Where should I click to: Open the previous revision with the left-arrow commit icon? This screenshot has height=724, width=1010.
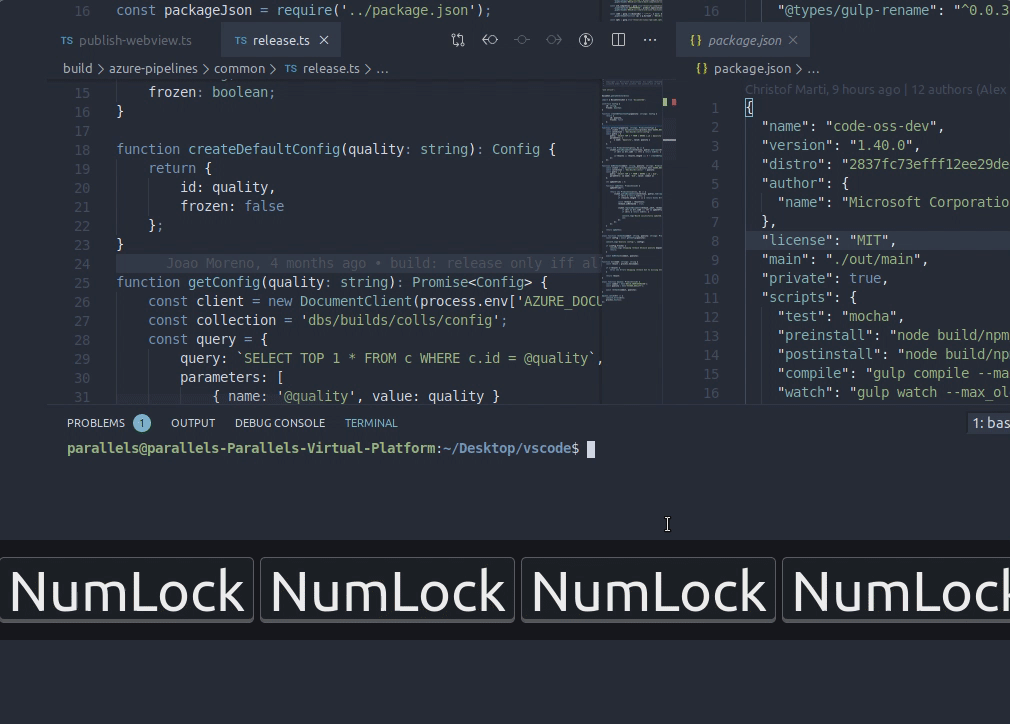point(490,40)
